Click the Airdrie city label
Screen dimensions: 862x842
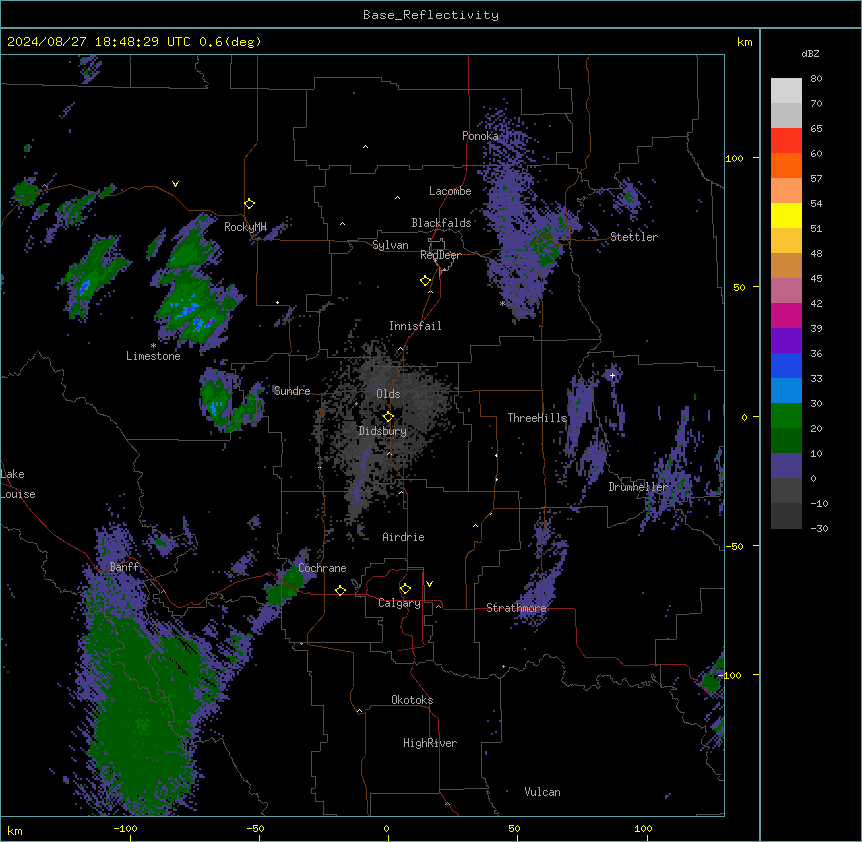[x=404, y=537]
